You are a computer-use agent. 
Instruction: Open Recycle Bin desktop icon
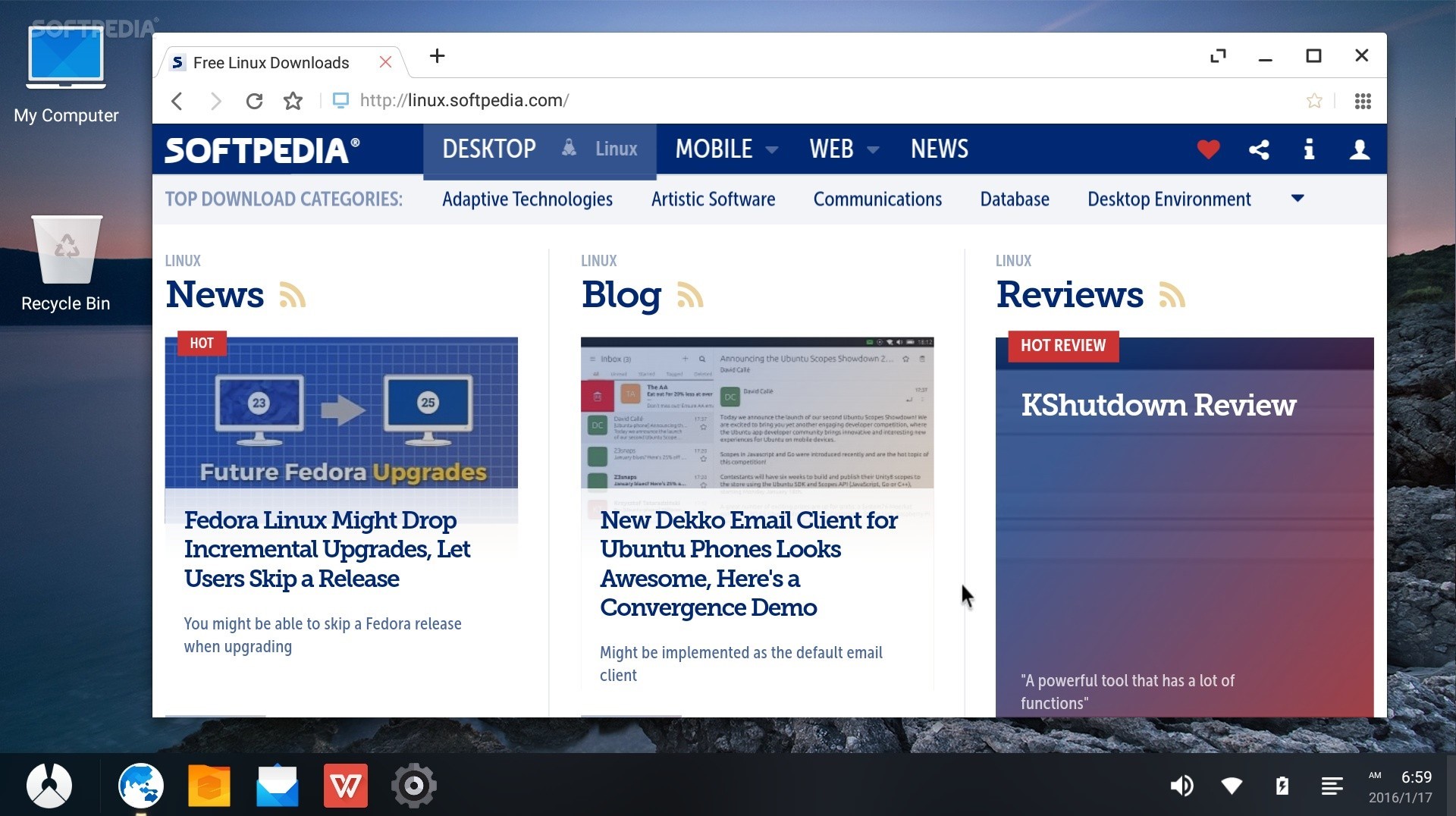[x=66, y=264]
